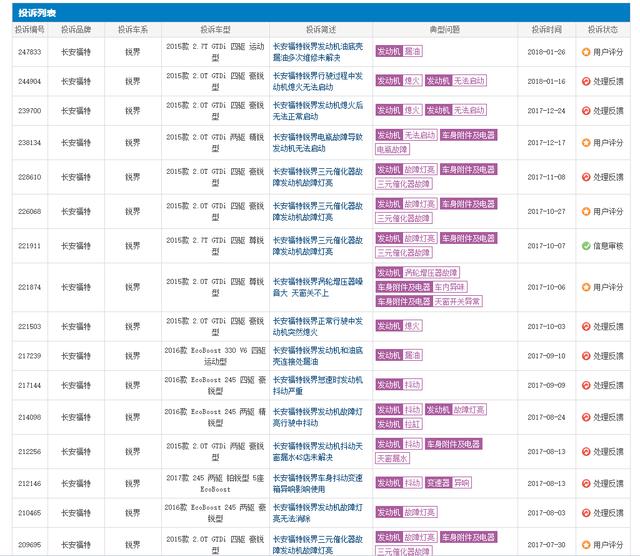
Task: Open the 三元催化器故障 complaint link in row 226068
Action: [318, 211]
